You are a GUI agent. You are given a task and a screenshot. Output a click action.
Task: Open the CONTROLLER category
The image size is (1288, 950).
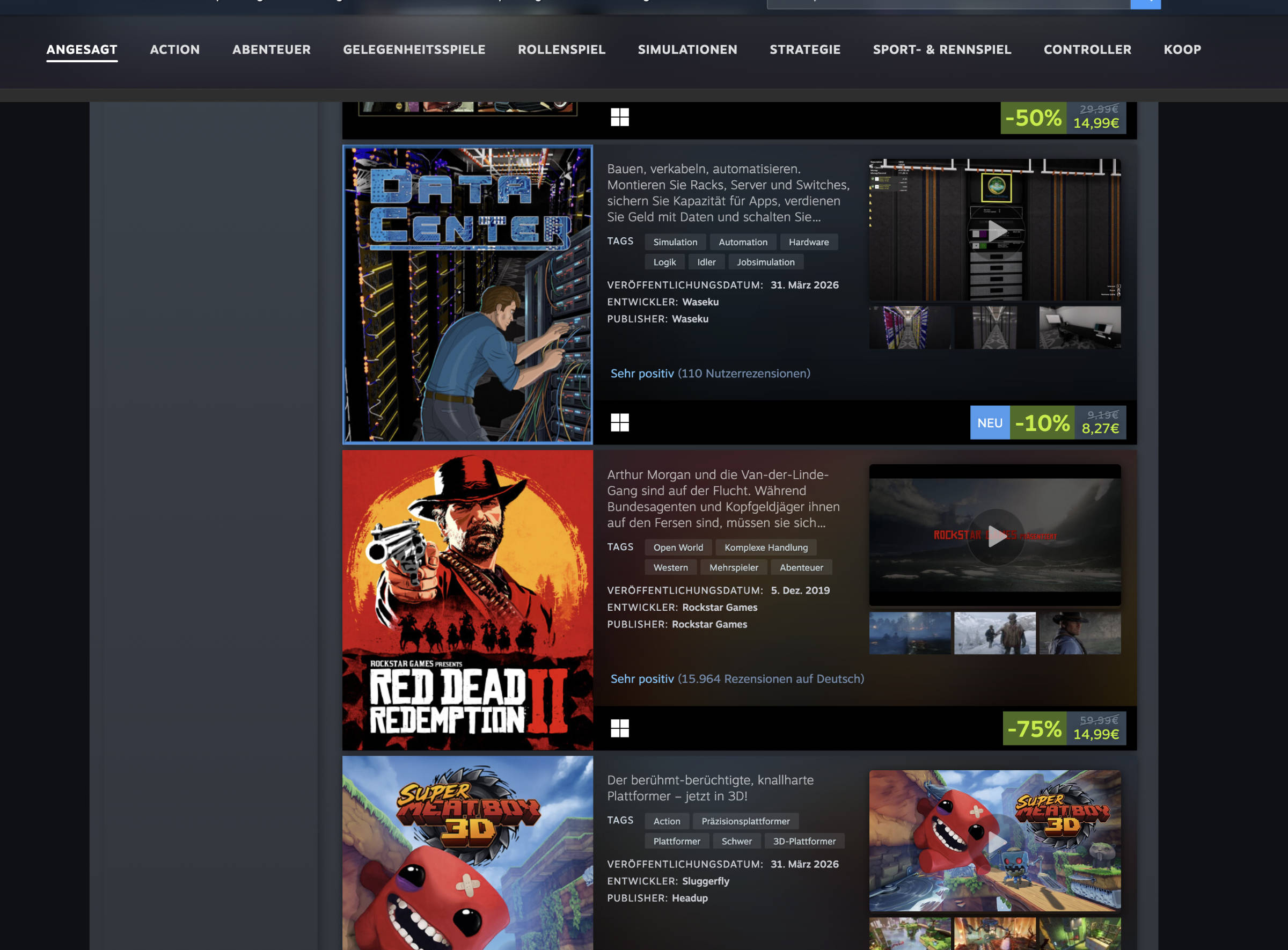(1087, 49)
